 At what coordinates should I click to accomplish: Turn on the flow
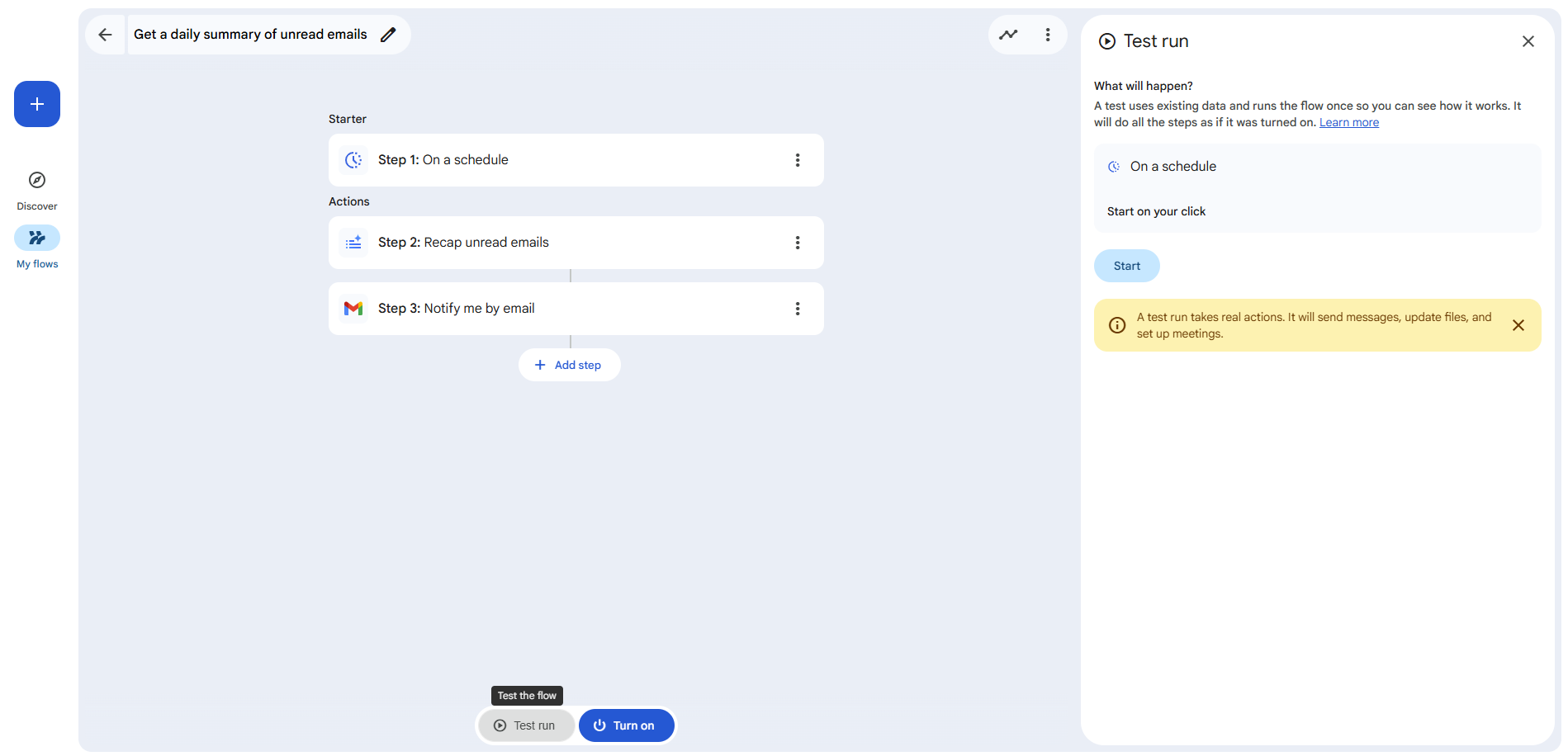[626, 725]
